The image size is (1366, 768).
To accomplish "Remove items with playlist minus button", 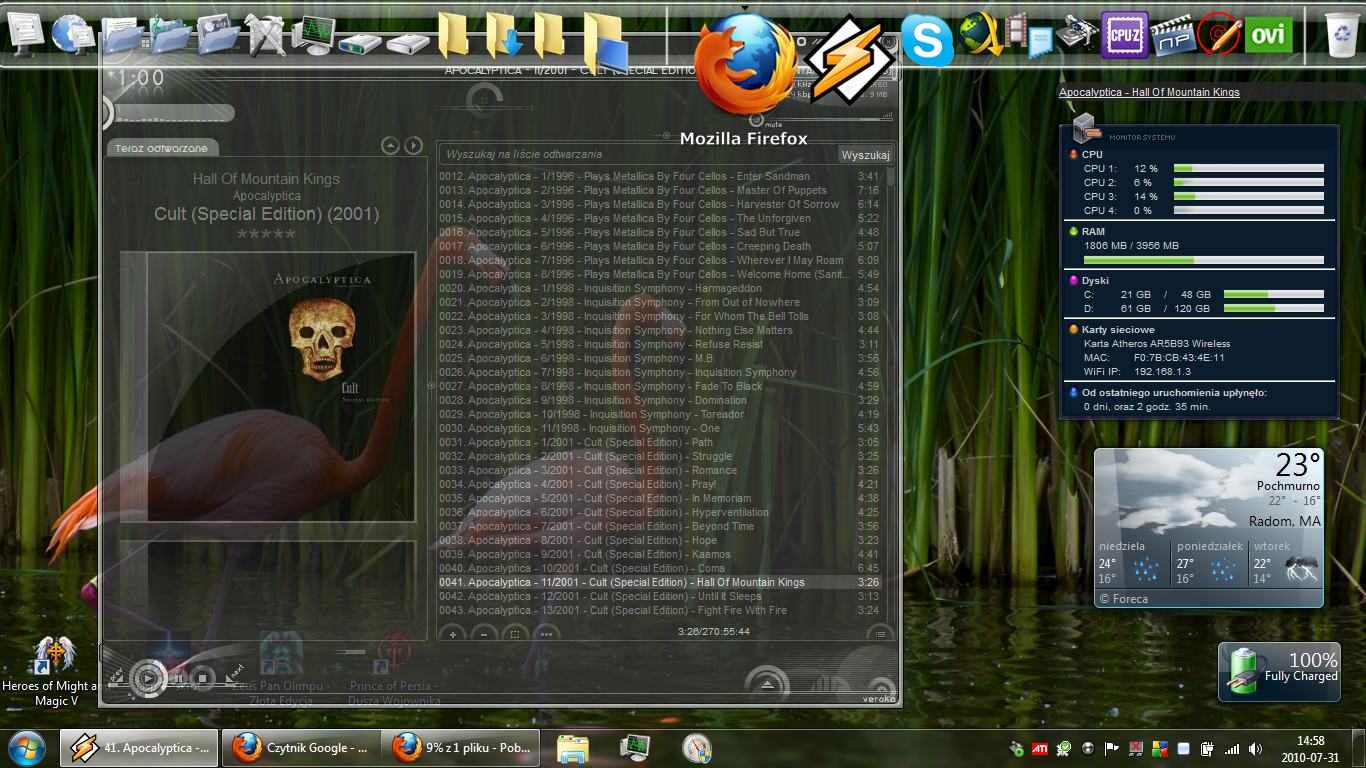I will [x=483, y=633].
